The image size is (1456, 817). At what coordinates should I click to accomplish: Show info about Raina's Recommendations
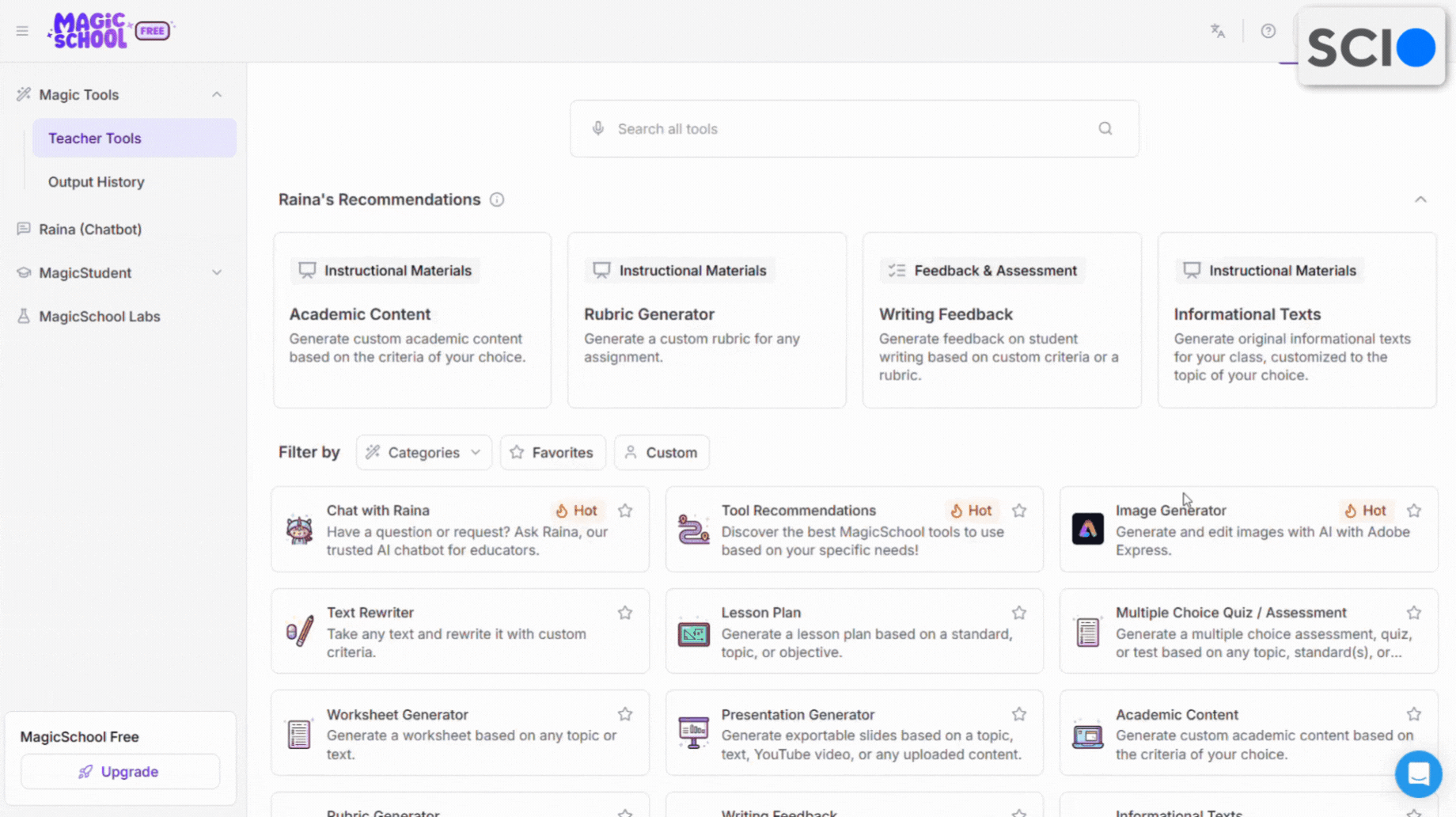pyautogui.click(x=497, y=199)
